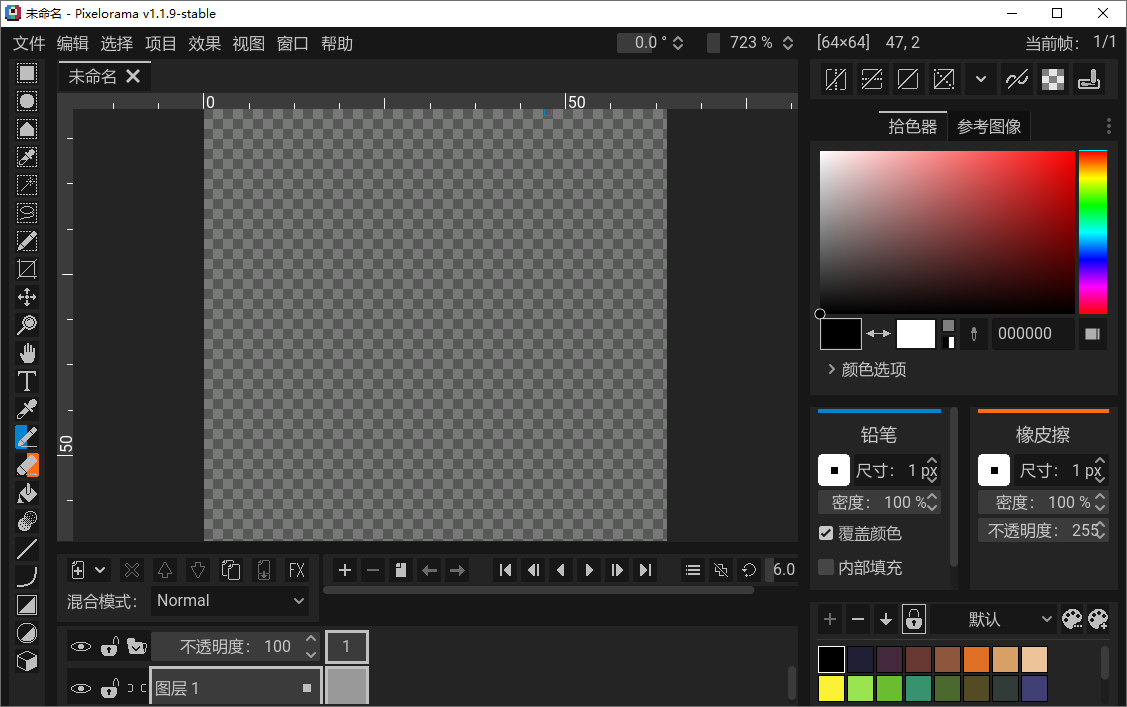1127x707 pixels.
Task: Select the Eraser tool
Action: click(27, 464)
